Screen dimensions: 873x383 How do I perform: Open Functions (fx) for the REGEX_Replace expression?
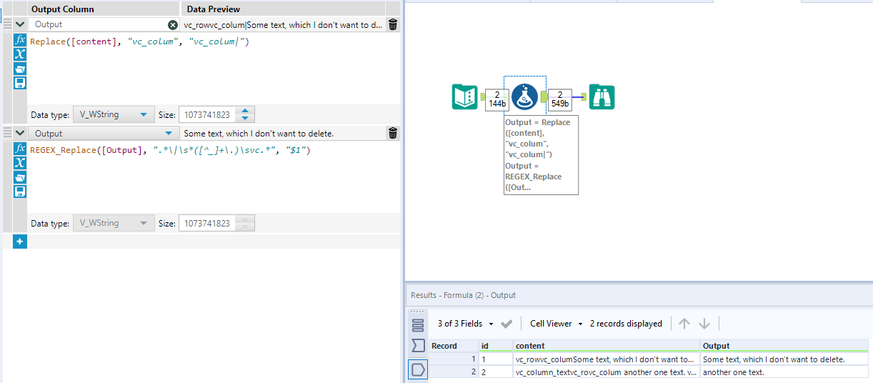click(20, 149)
